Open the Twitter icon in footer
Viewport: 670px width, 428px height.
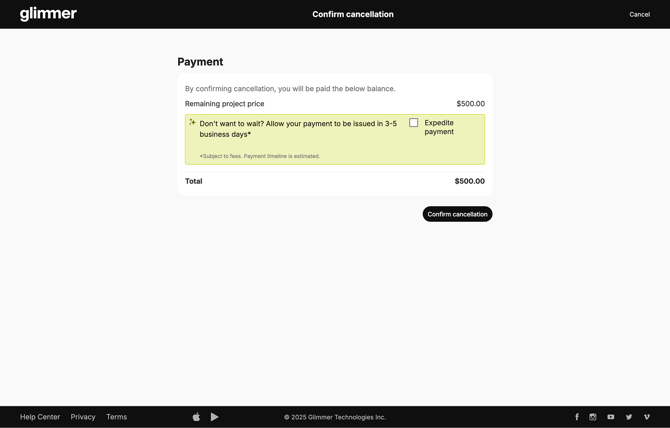tap(629, 417)
